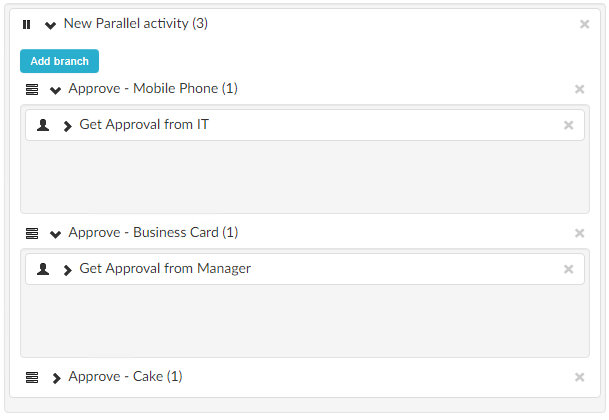This screenshot has width=609, height=420.
Task: Click the Business Card branch sequence icon
Action: tap(32, 233)
